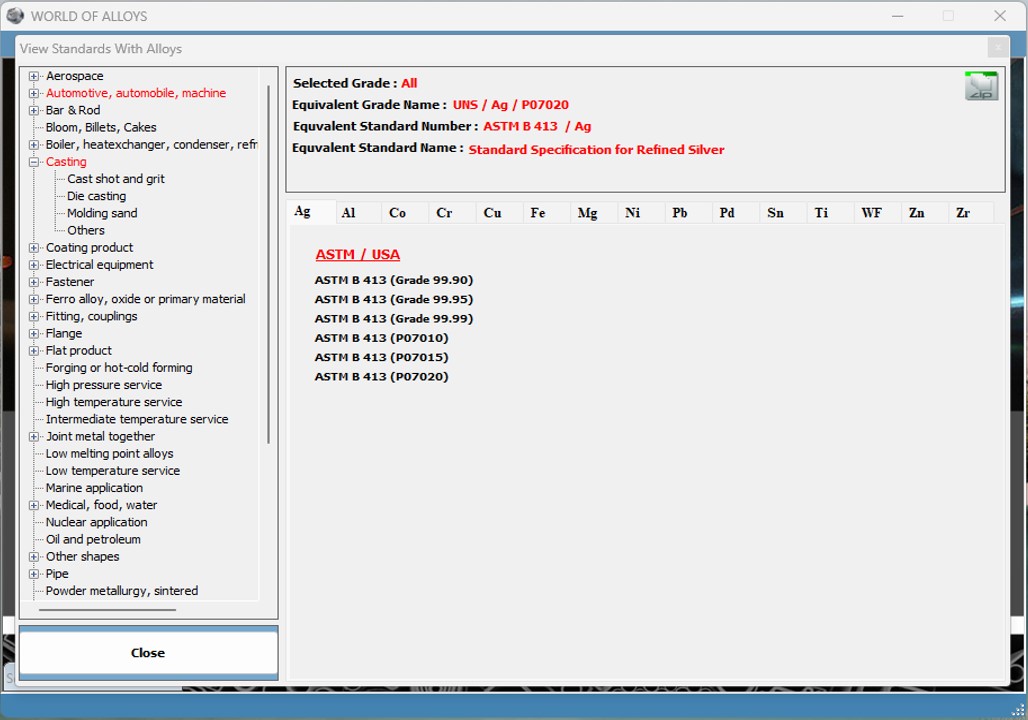Click the Close button
The width and height of the screenshot is (1028, 720).
pyautogui.click(x=148, y=652)
